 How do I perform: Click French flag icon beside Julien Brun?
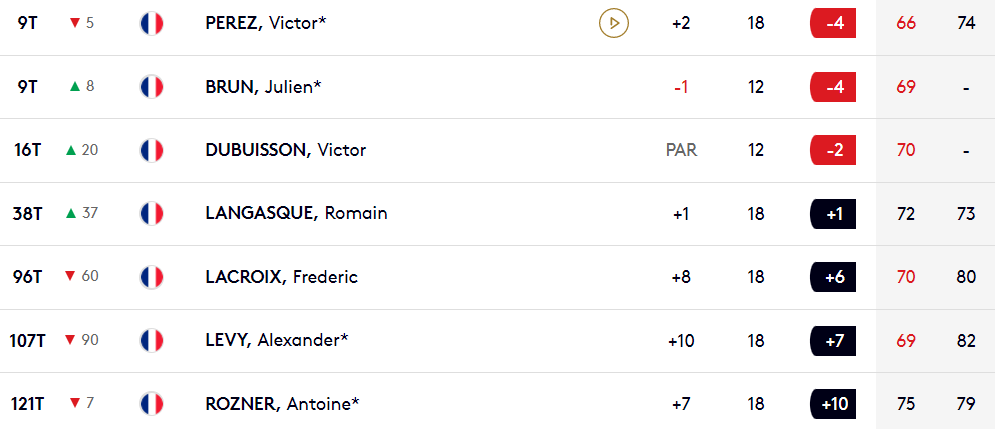(x=152, y=87)
